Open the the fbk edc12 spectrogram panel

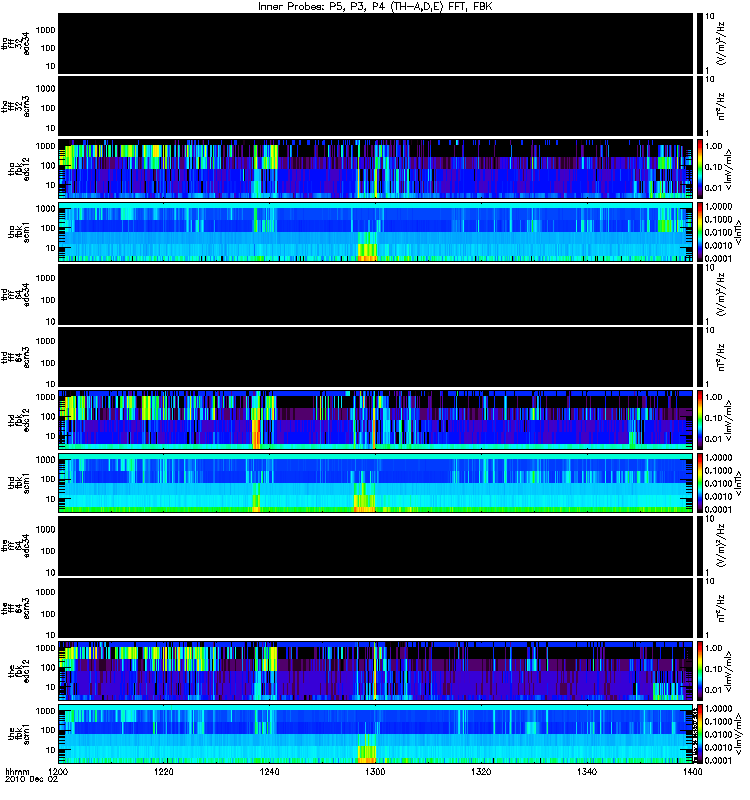[x=376, y=671]
